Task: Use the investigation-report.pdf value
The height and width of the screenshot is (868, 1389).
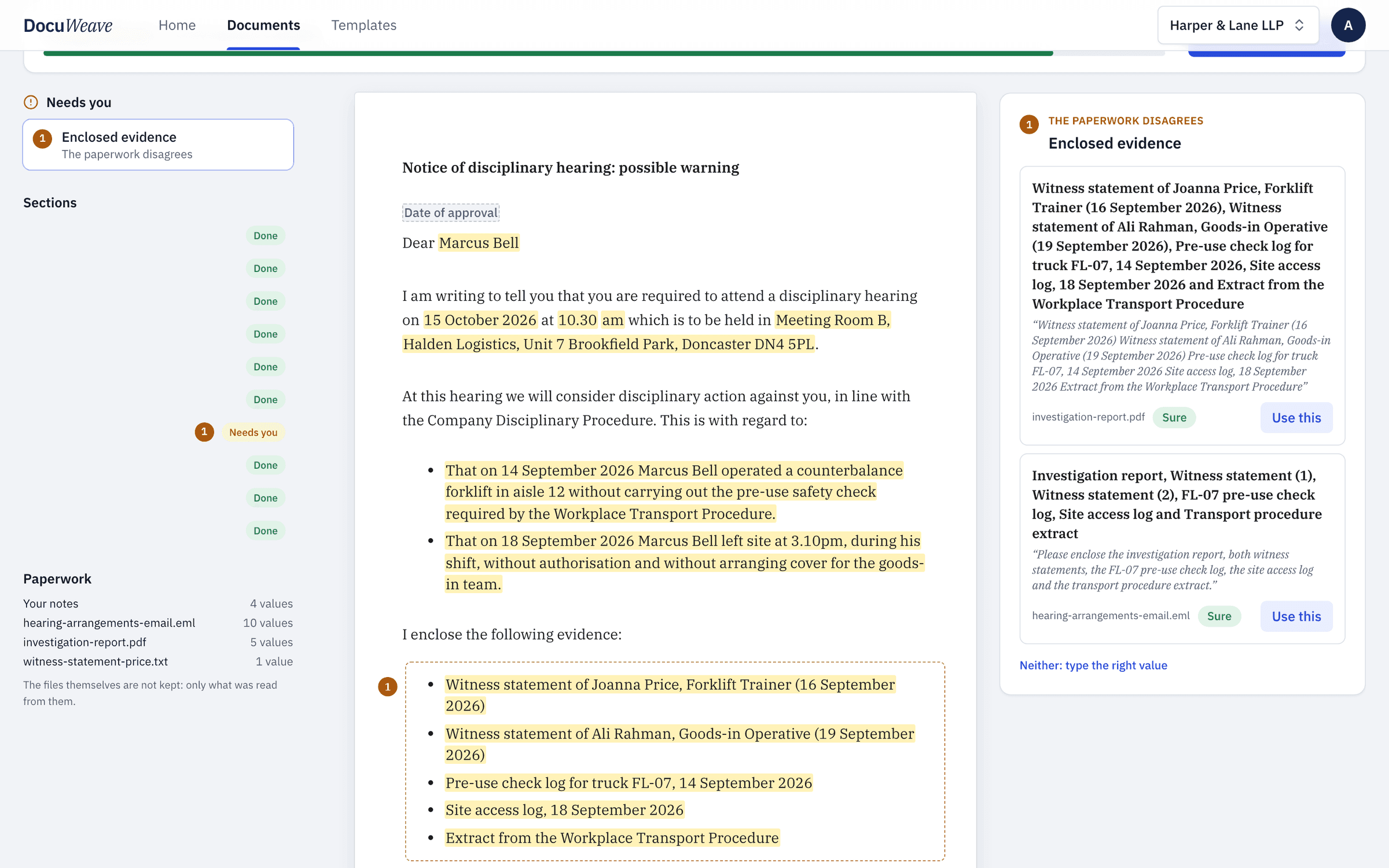Action: click(x=1296, y=418)
